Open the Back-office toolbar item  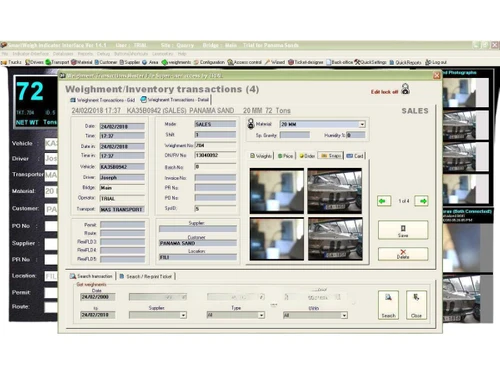(340, 62)
